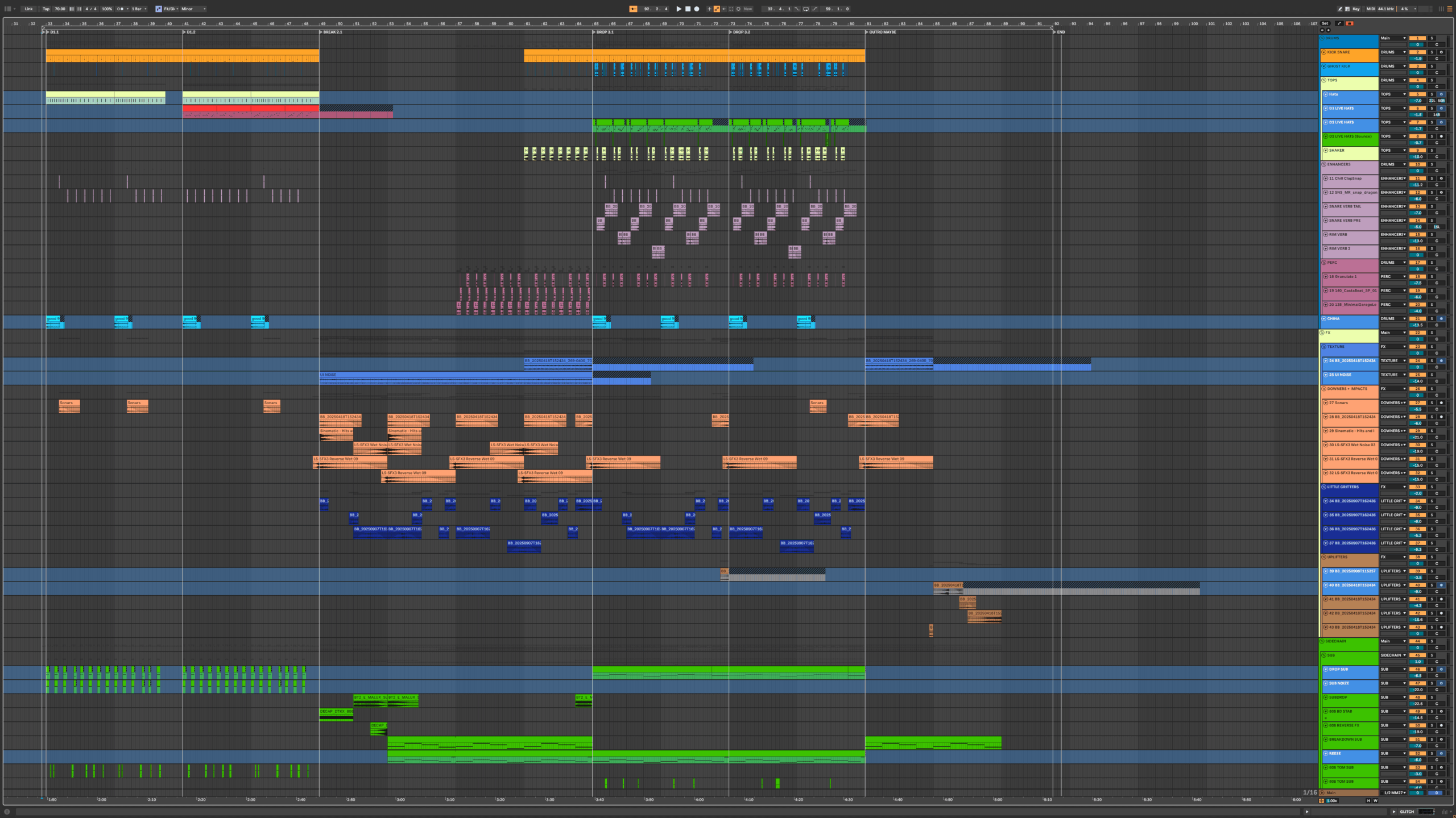Toggle track activator number 5 on Hats
This screenshot has height=818, width=1456.
(1417, 94)
